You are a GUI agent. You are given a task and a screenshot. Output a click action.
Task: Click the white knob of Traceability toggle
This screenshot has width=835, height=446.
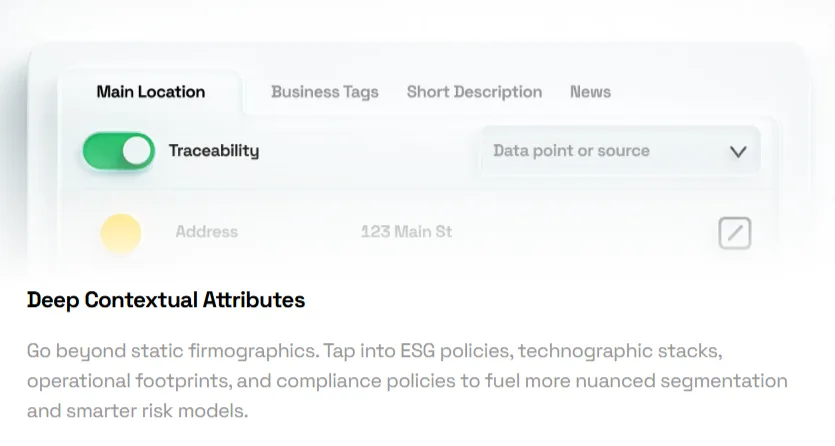[x=137, y=151]
